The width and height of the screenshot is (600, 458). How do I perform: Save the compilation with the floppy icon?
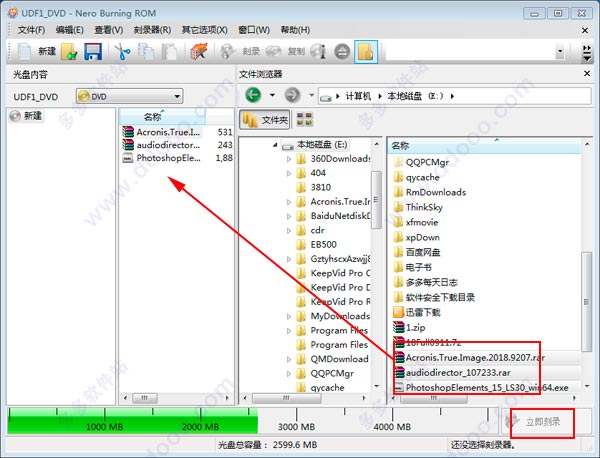93,52
